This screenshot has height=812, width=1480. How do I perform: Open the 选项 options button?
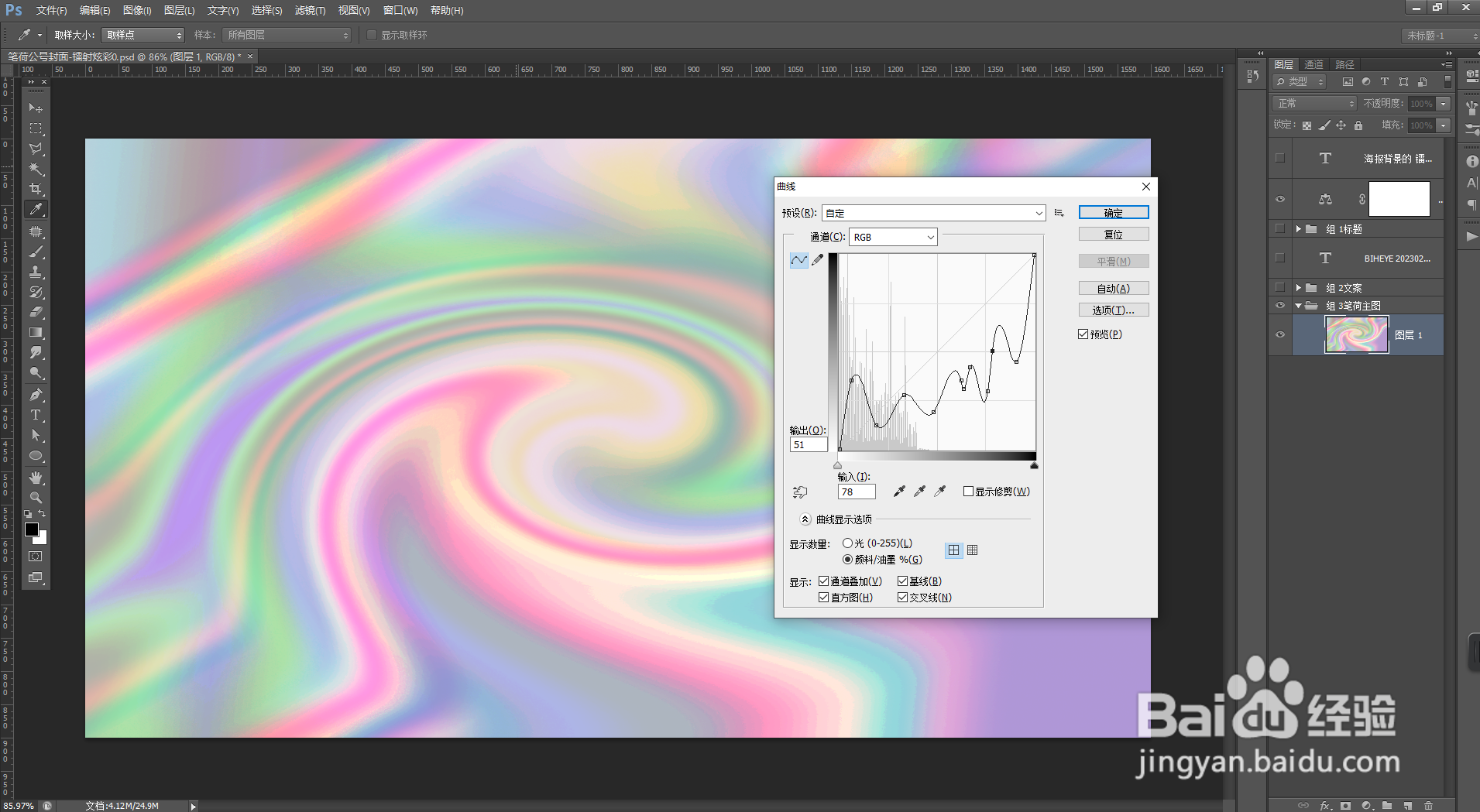1114,310
